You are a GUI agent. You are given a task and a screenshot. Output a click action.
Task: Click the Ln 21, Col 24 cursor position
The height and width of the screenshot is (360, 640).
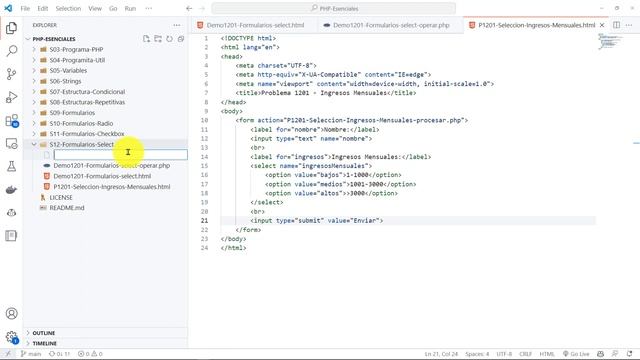(x=441, y=354)
